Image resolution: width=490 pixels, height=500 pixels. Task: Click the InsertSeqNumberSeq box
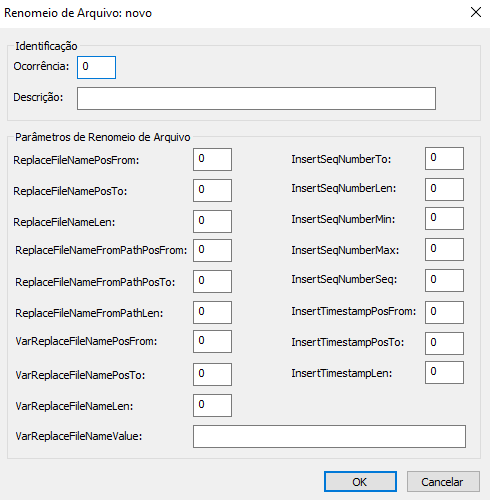pos(444,280)
